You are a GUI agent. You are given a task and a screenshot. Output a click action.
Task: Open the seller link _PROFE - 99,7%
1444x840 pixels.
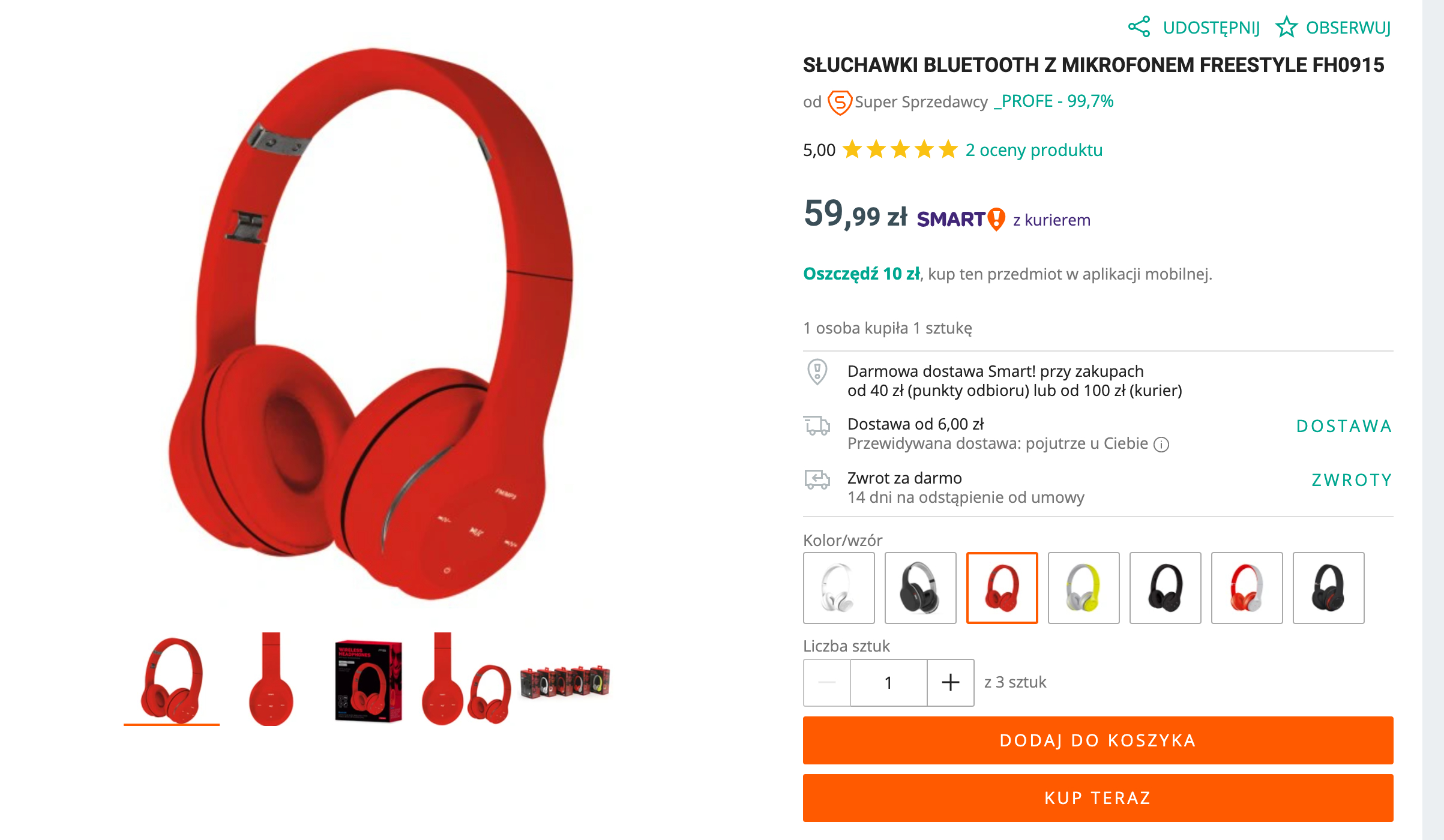coord(1054,101)
